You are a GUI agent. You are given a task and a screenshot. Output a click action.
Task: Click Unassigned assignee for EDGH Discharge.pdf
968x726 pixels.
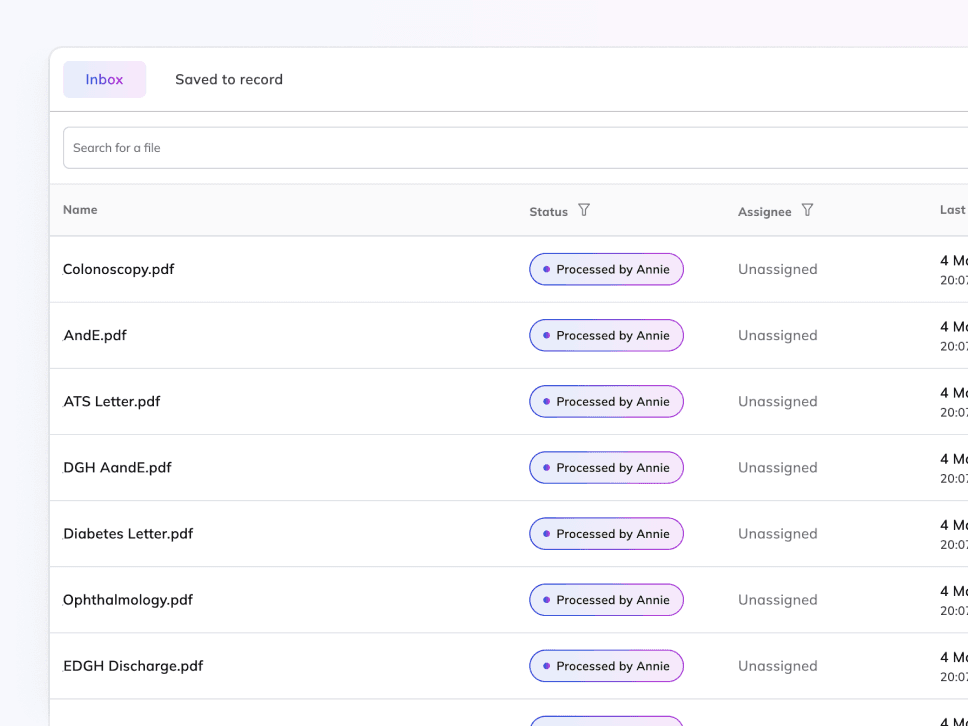click(x=777, y=665)
